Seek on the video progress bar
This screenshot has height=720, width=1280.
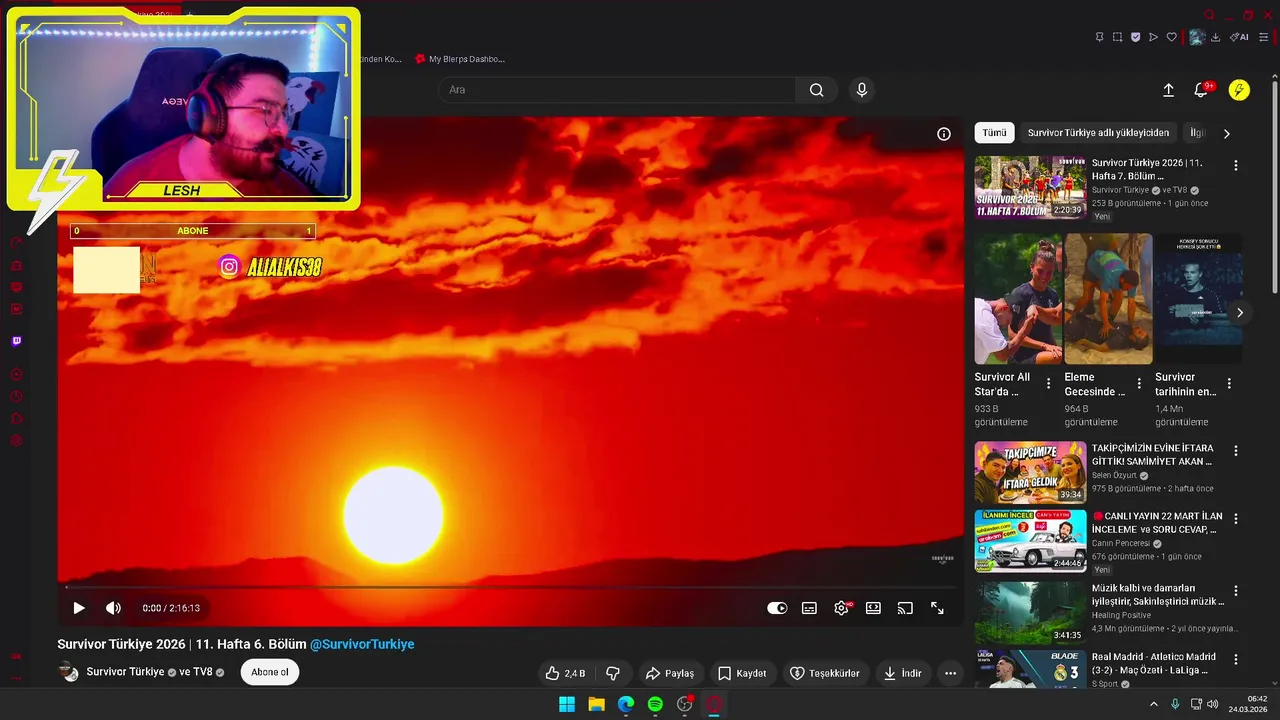coord(510,587)
